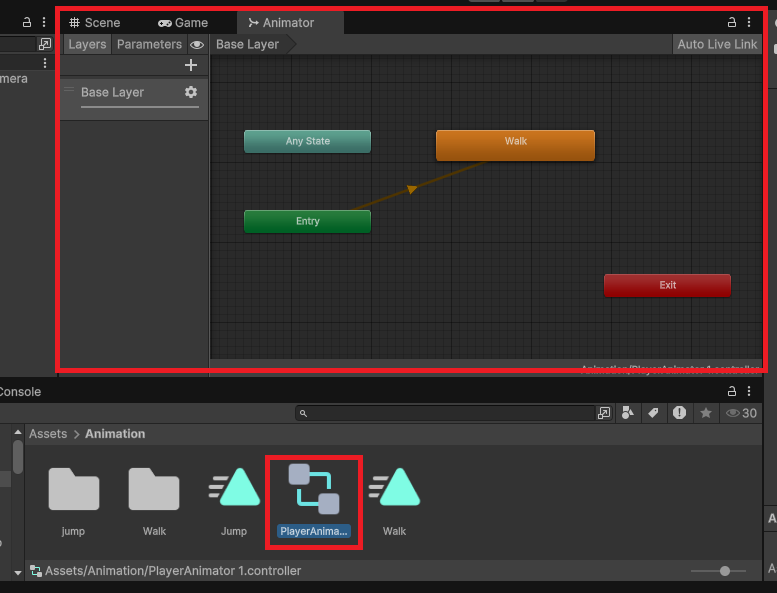Toggle hidden packages visibility count 30

pos(741,413)
